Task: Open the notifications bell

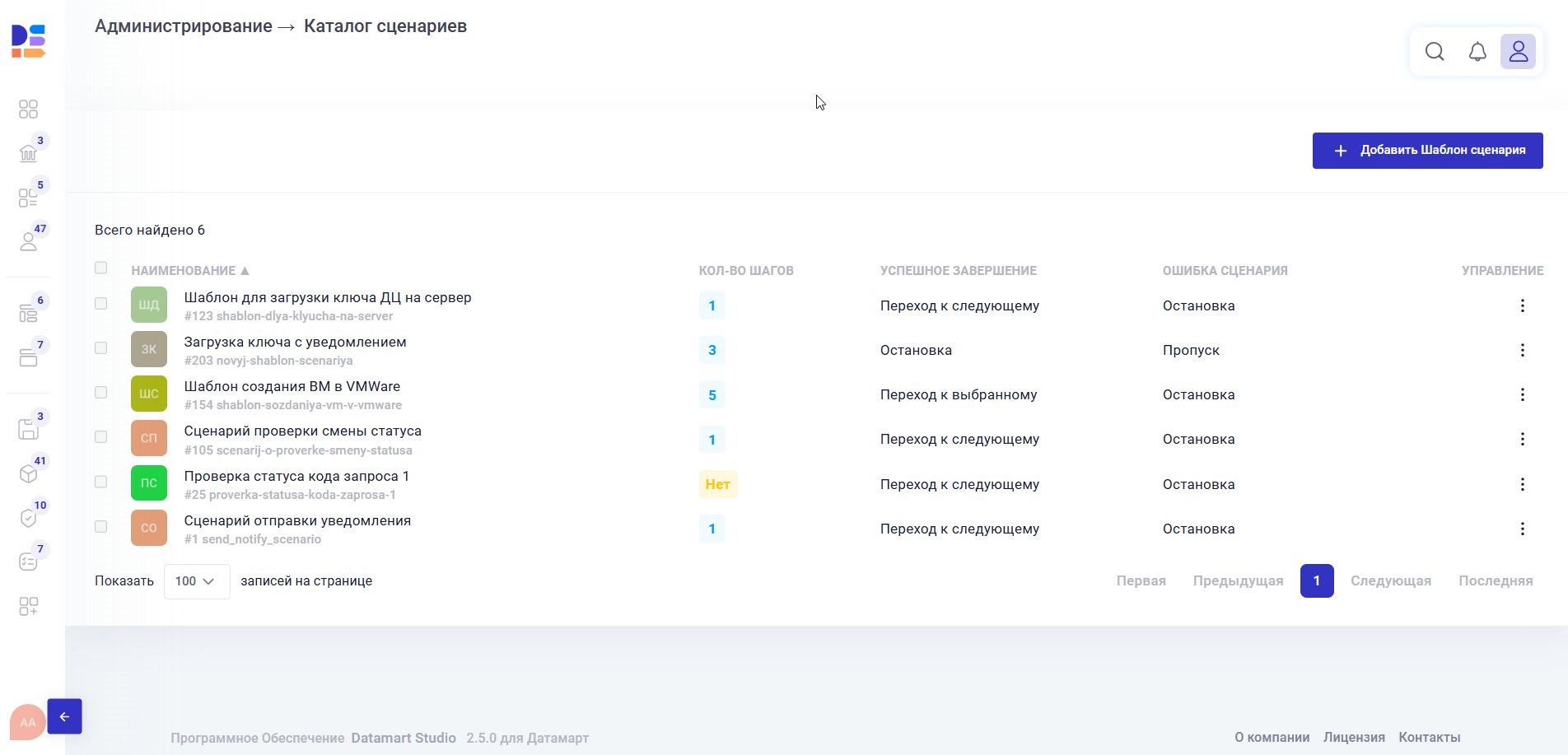Action: tap(1477, 52)
